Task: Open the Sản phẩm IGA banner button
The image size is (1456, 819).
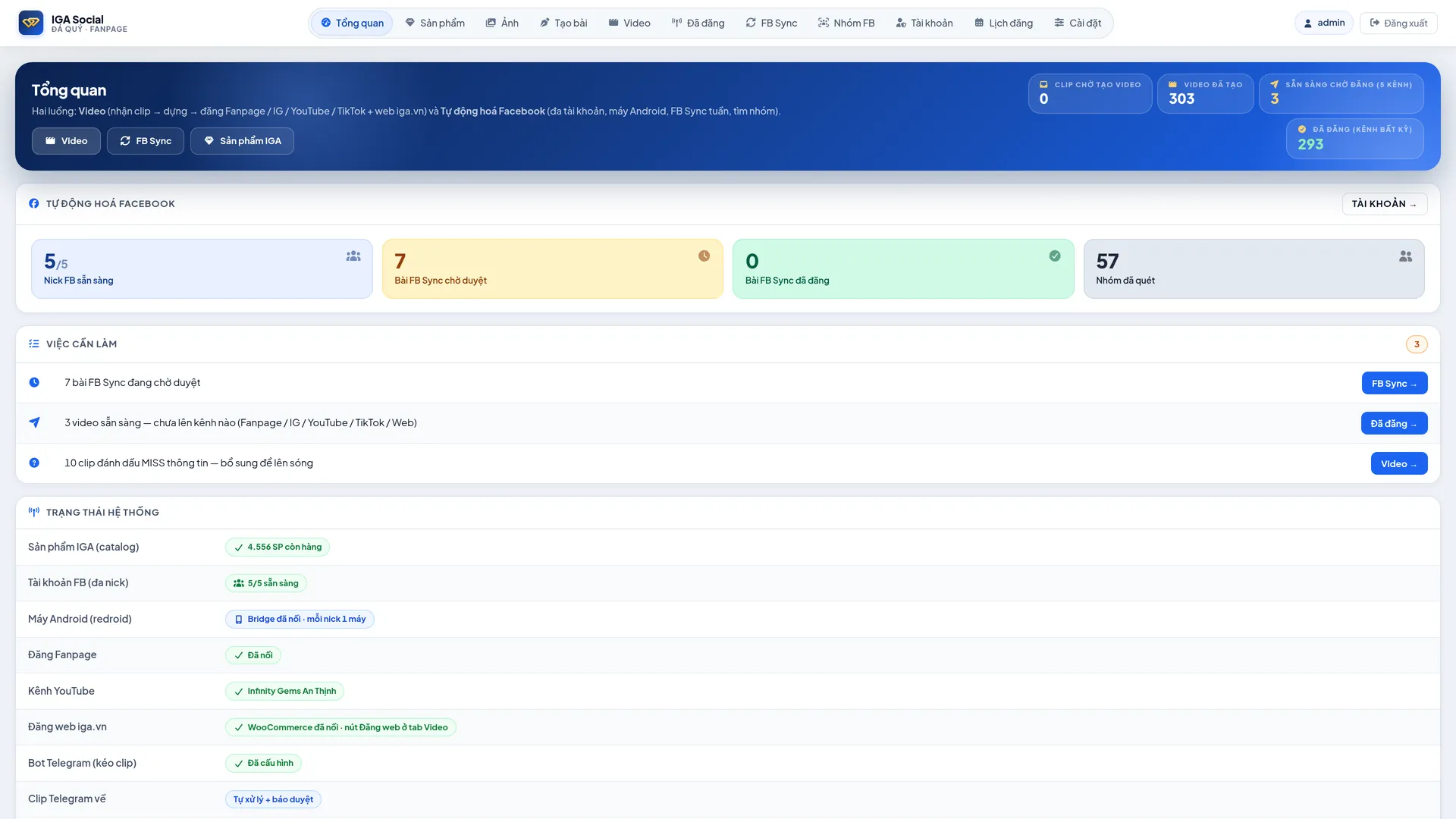Action: (242, 141)
